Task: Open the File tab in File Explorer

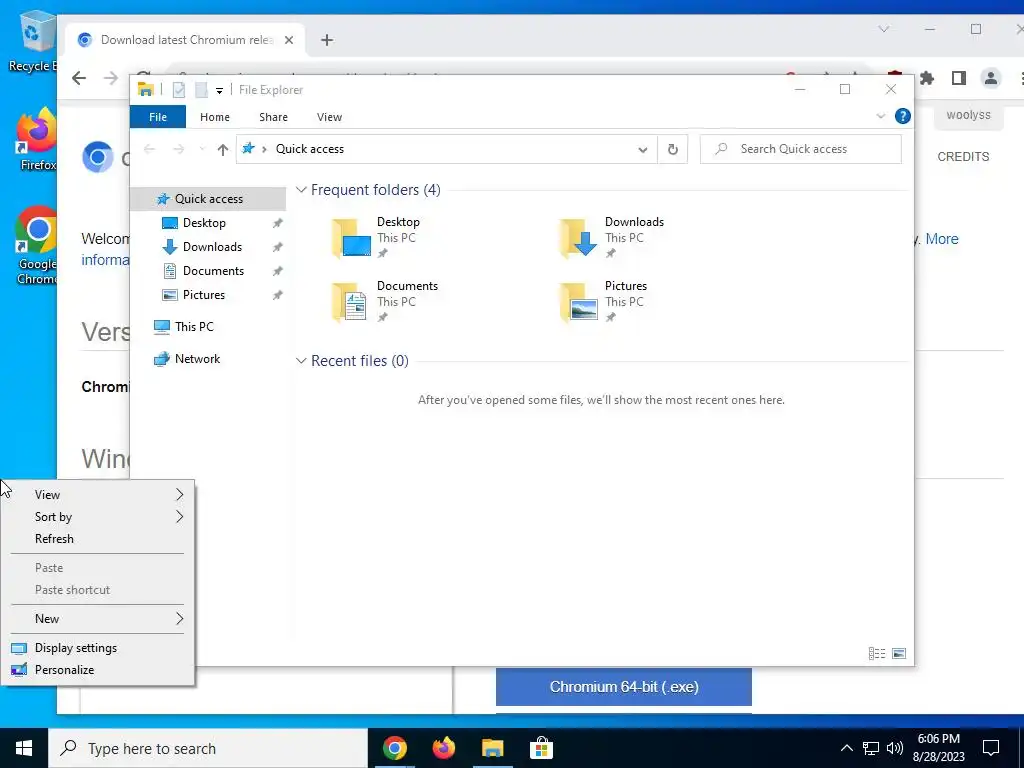Action: click(x=158, y=117)
